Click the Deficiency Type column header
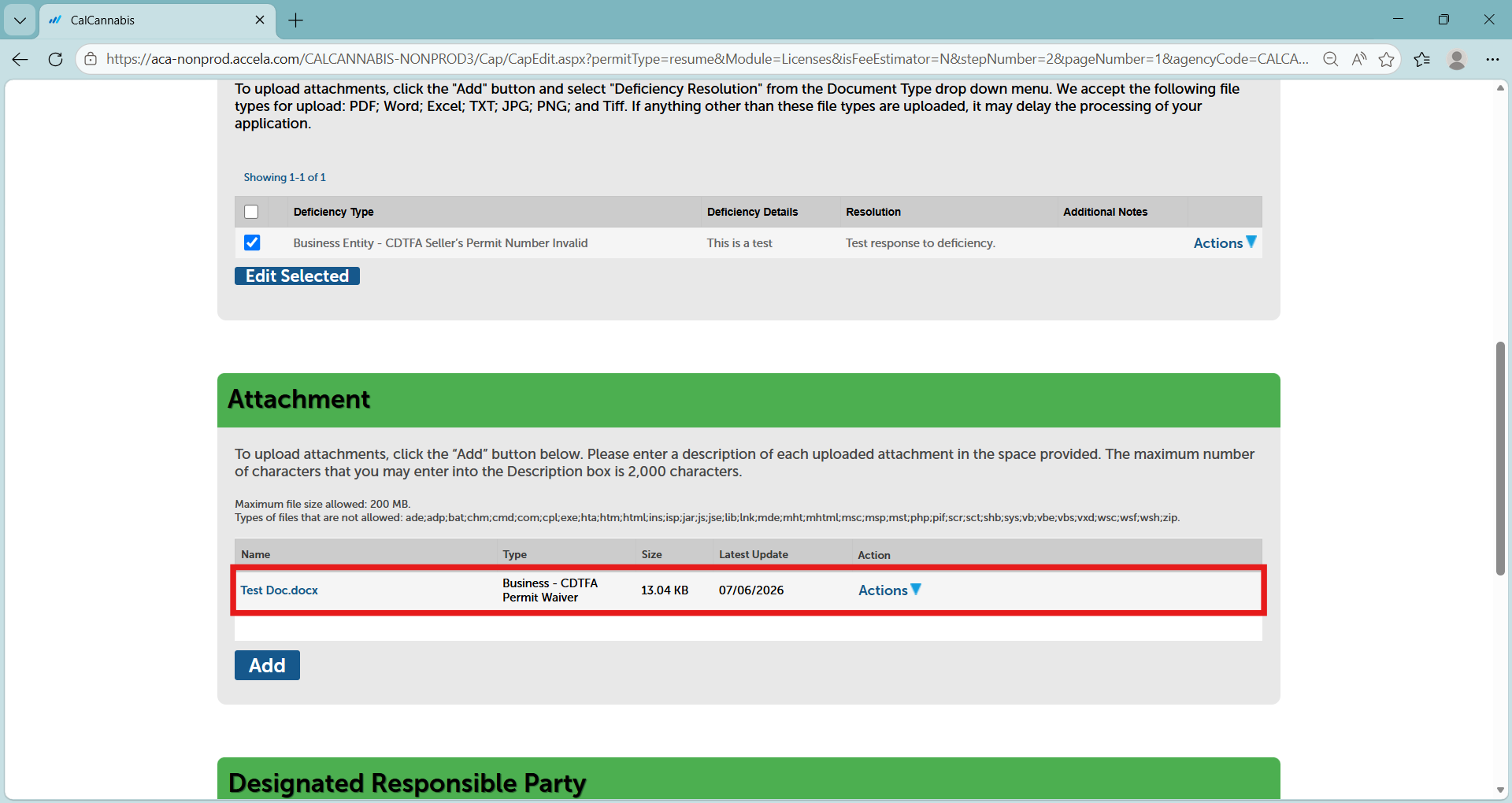1512x803 pixels. click(333, 212)
